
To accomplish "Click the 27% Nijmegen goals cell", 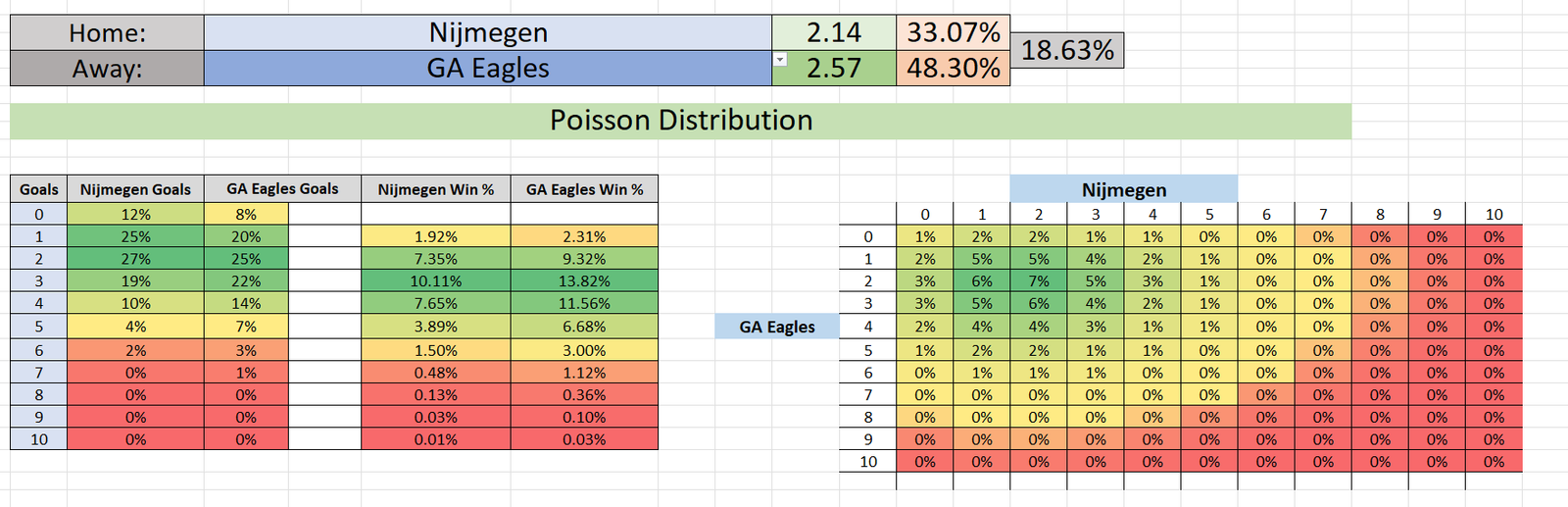I will click(x=135, y=259).
